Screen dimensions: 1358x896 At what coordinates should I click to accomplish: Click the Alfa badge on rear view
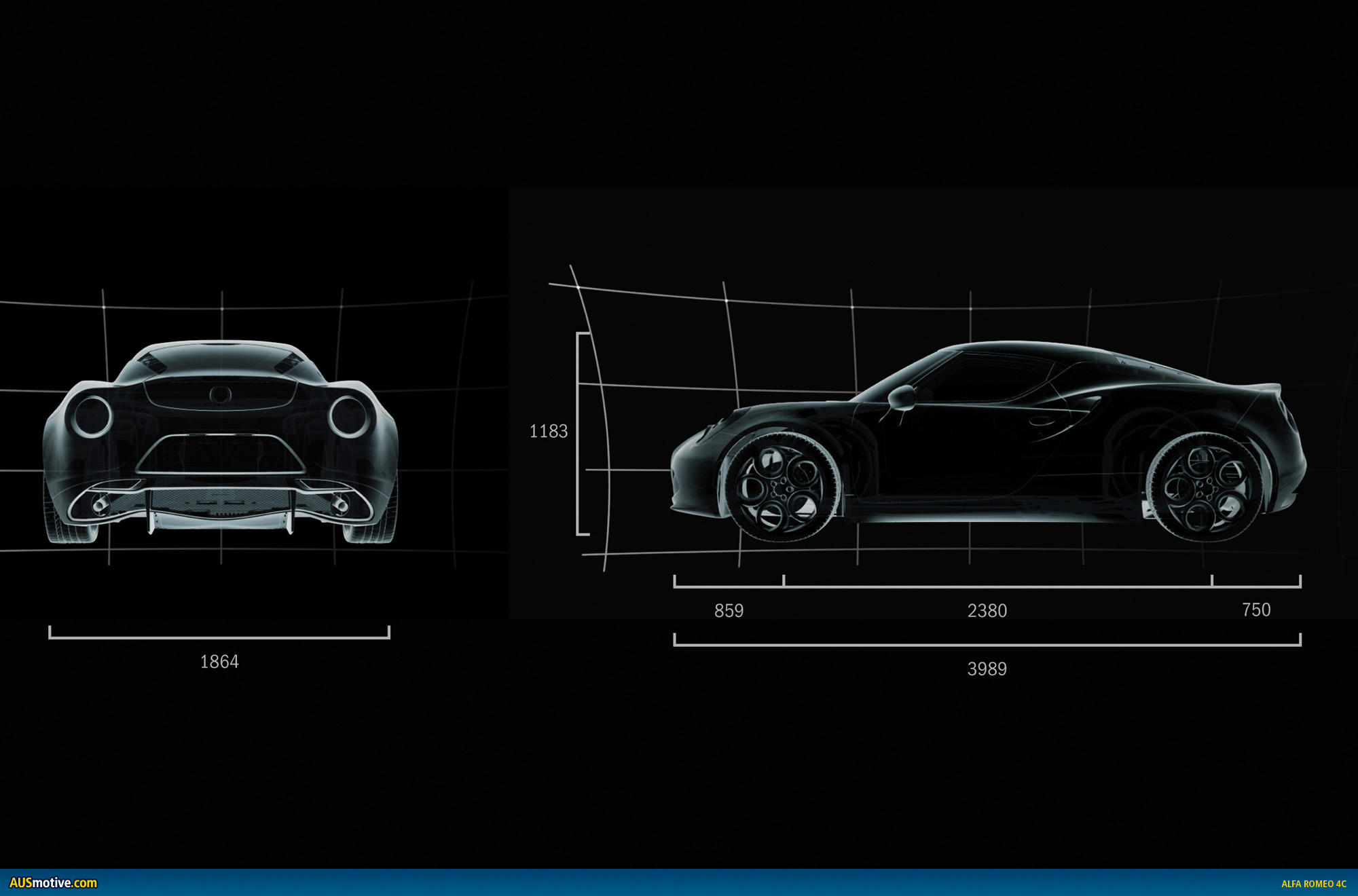(220, 394)
